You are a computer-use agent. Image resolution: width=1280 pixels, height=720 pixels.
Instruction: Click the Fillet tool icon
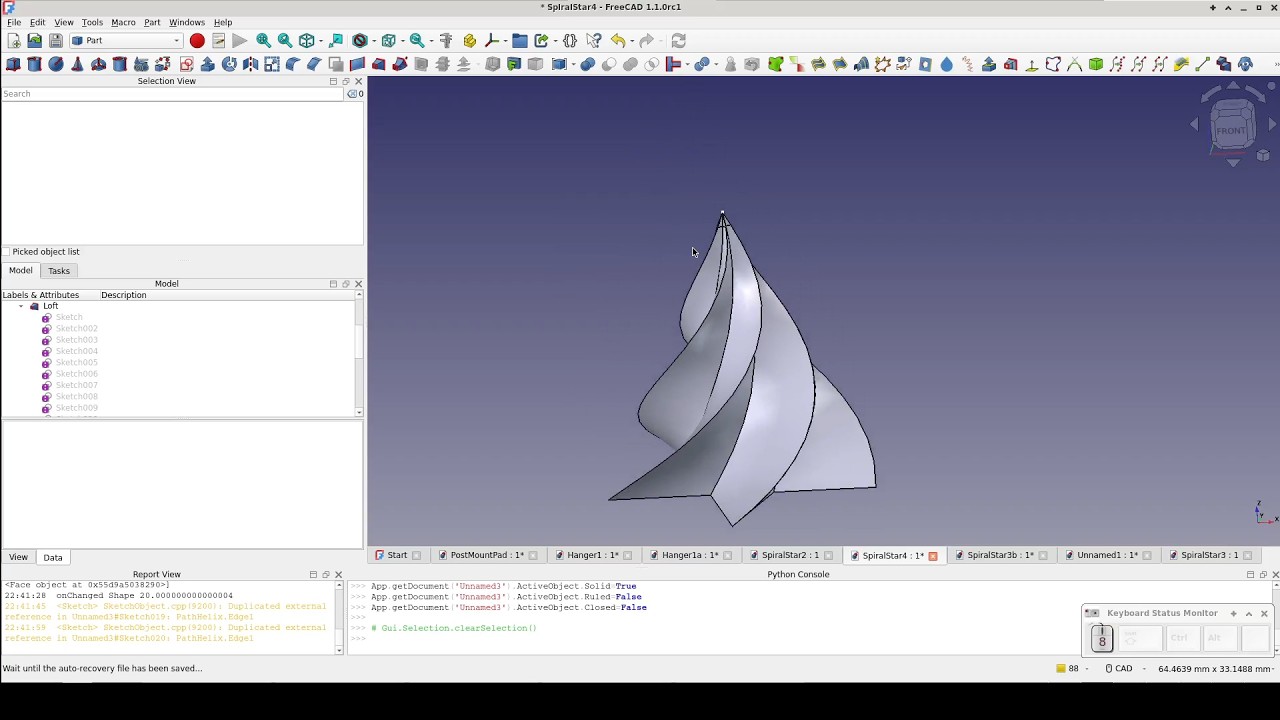pos(293,64)
